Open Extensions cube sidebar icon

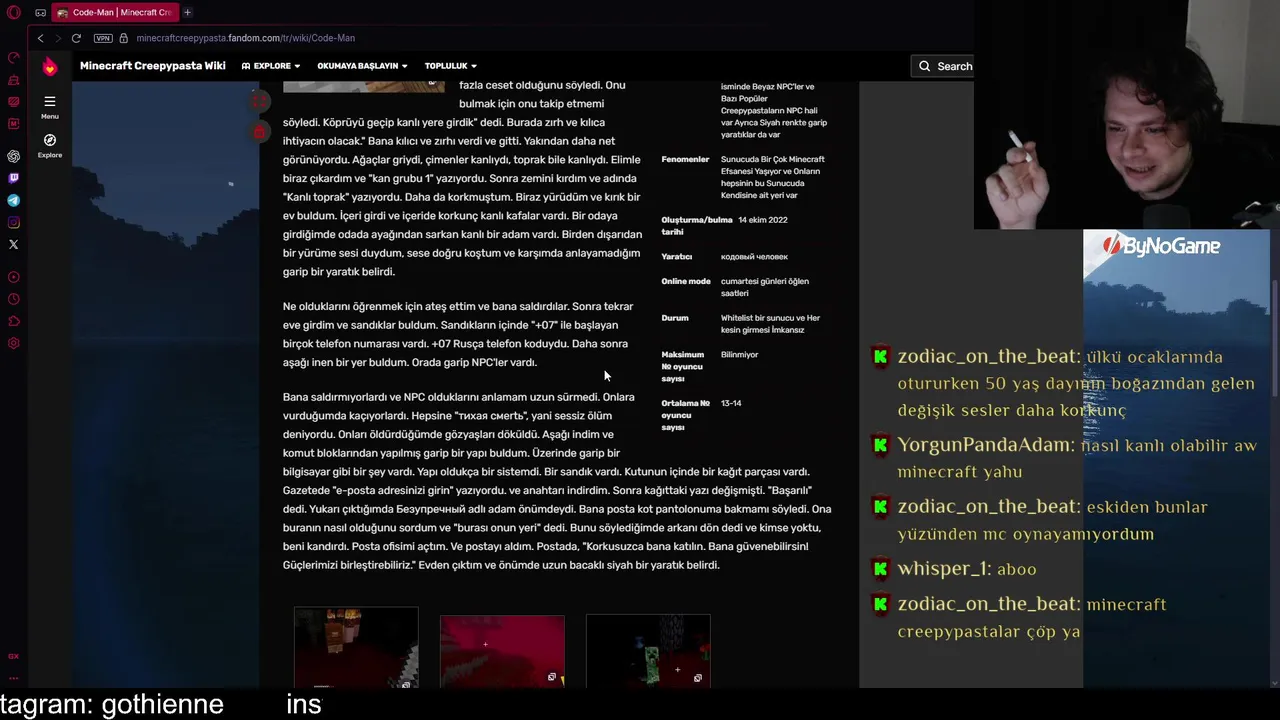point(14,321)
